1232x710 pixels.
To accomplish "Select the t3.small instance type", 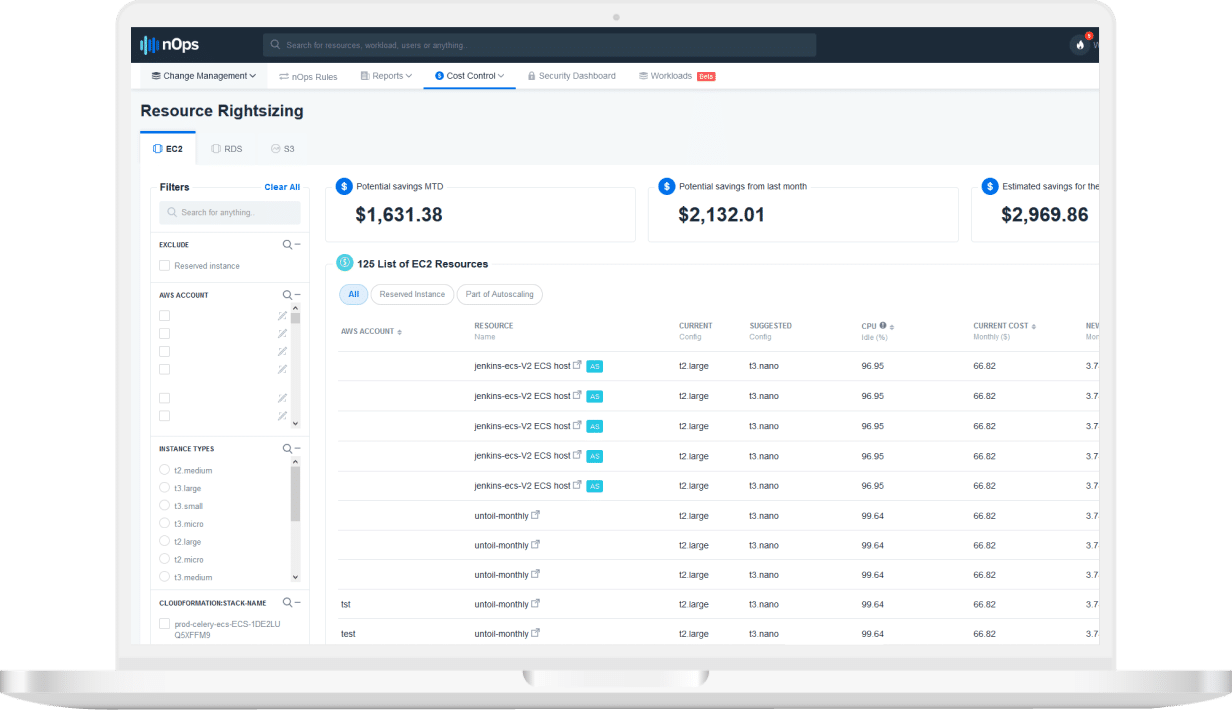I will [x=164, y=506].
